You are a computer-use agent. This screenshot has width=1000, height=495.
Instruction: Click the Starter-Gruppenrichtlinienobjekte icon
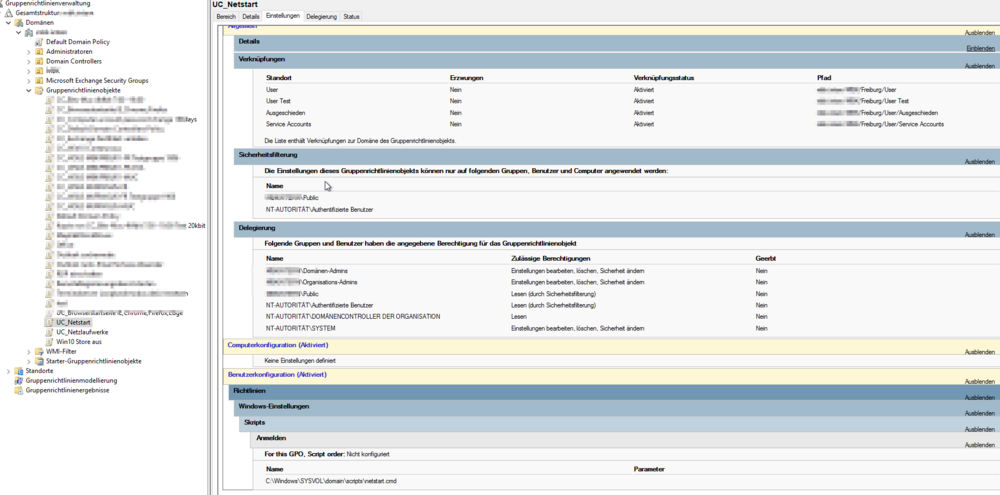coord(39,361)
